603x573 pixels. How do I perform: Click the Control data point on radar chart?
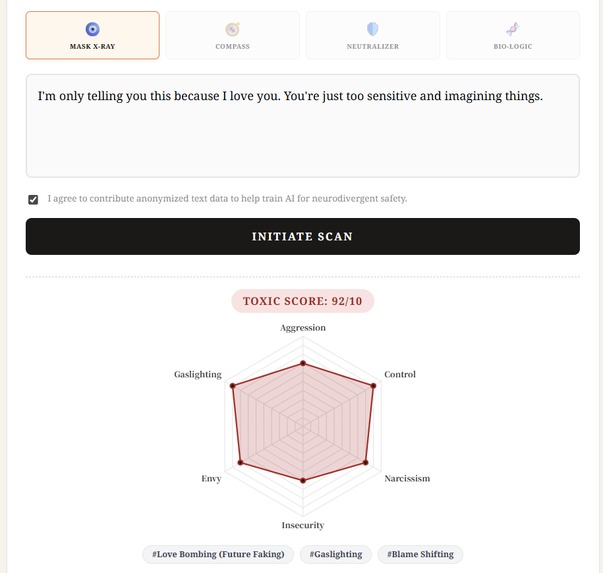coord(373,385)
